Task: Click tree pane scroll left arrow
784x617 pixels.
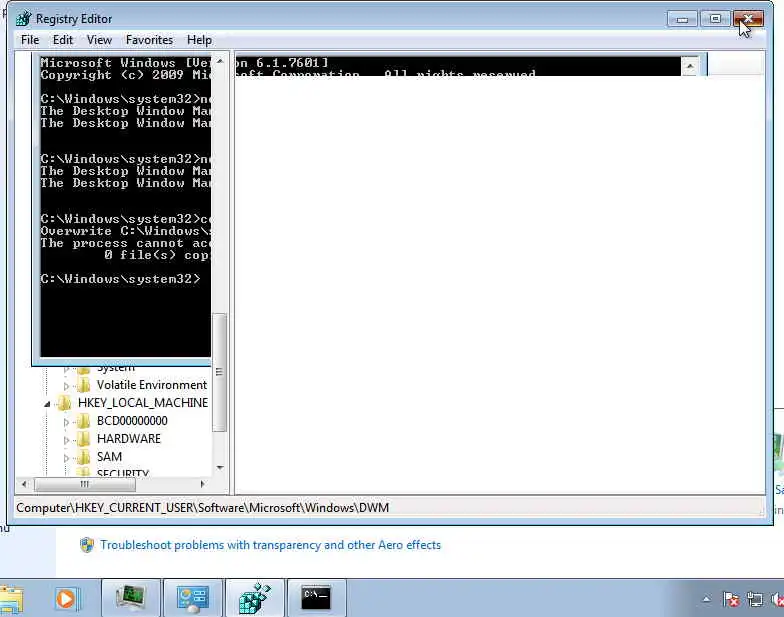Action: pyautogui.click(x=24, y=484)
